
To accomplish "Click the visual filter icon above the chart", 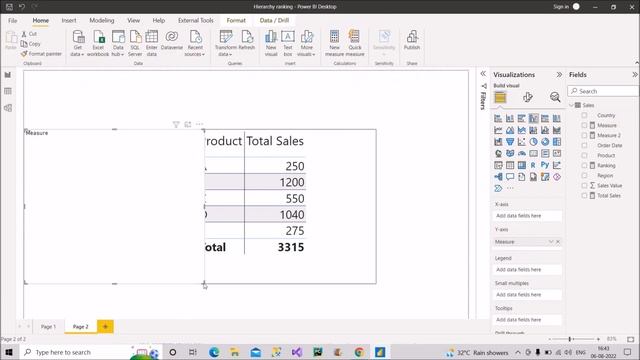I will coord(176,124).
